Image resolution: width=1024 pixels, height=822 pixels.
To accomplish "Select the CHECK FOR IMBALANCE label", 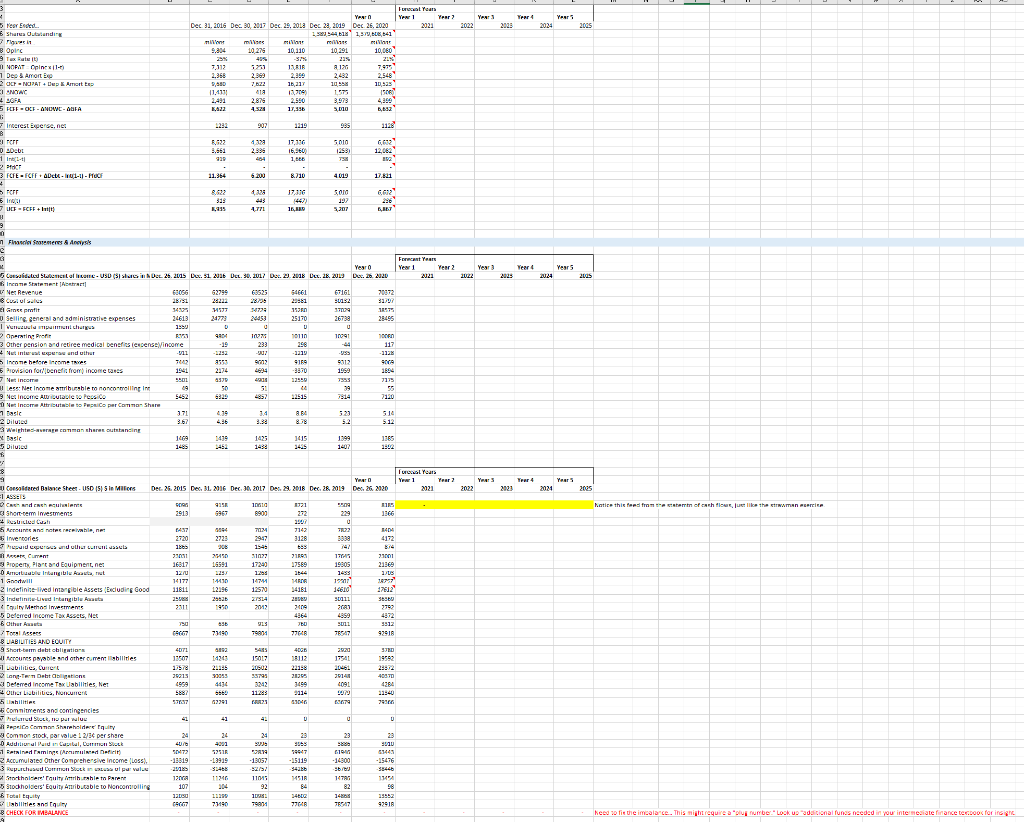I will click(35, 814).
